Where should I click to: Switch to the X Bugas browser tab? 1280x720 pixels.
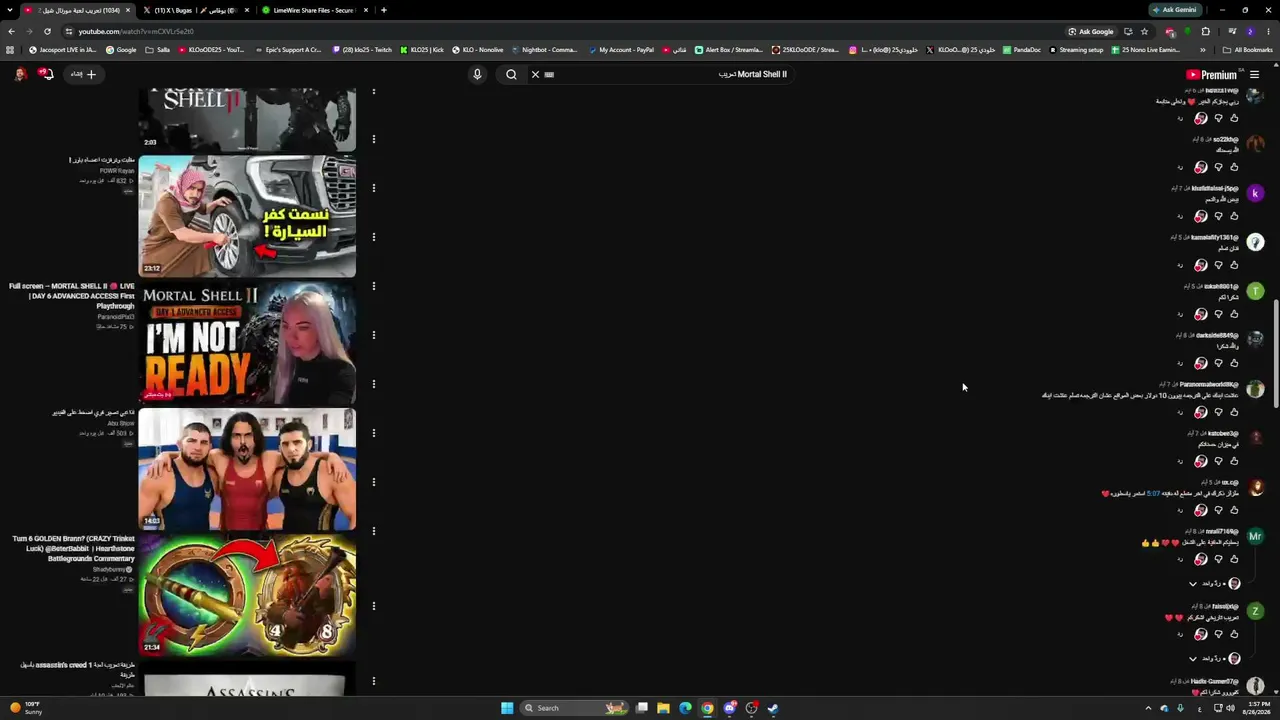195,10
